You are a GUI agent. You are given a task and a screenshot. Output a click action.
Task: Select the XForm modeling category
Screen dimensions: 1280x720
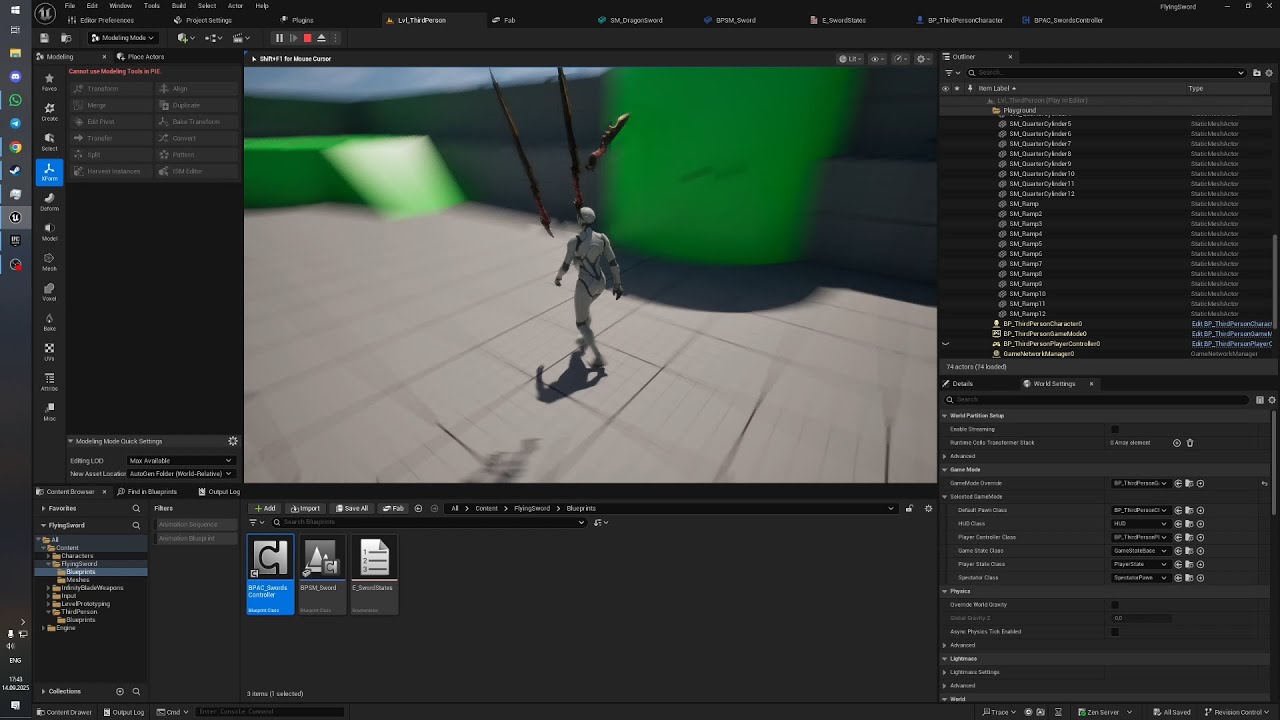click(x=49, y=172)
